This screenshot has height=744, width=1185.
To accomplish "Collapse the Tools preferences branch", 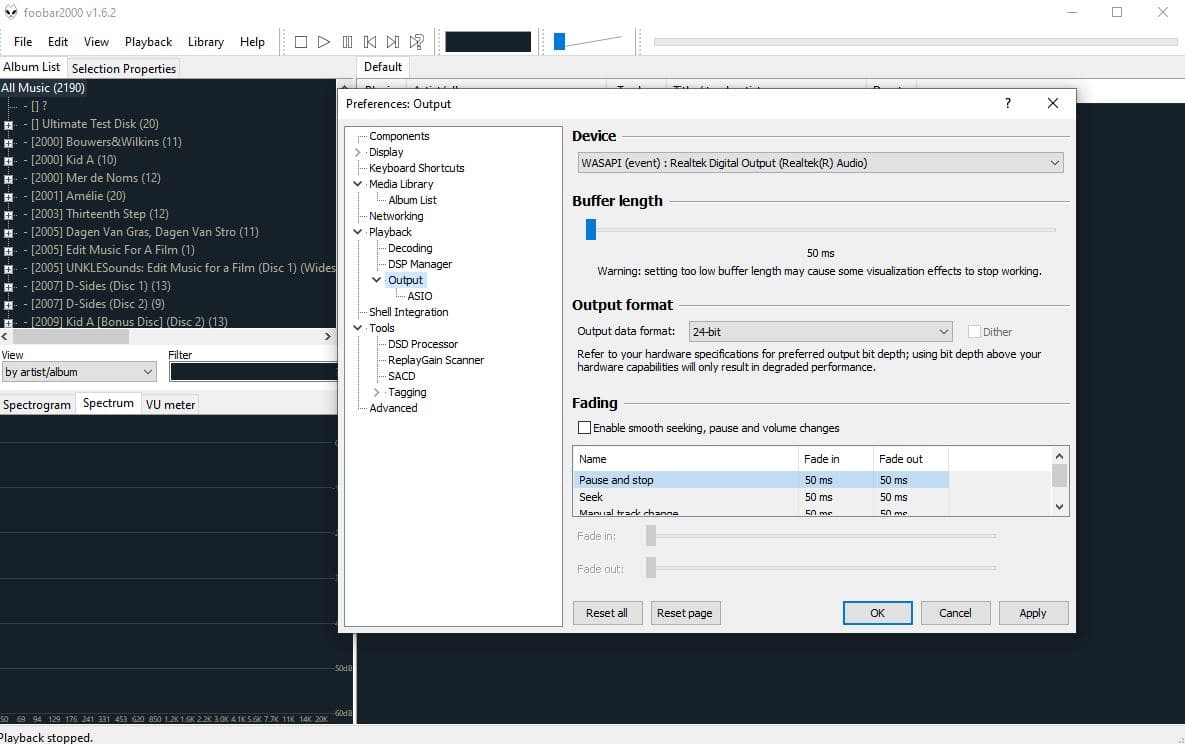I will point(357,327).
